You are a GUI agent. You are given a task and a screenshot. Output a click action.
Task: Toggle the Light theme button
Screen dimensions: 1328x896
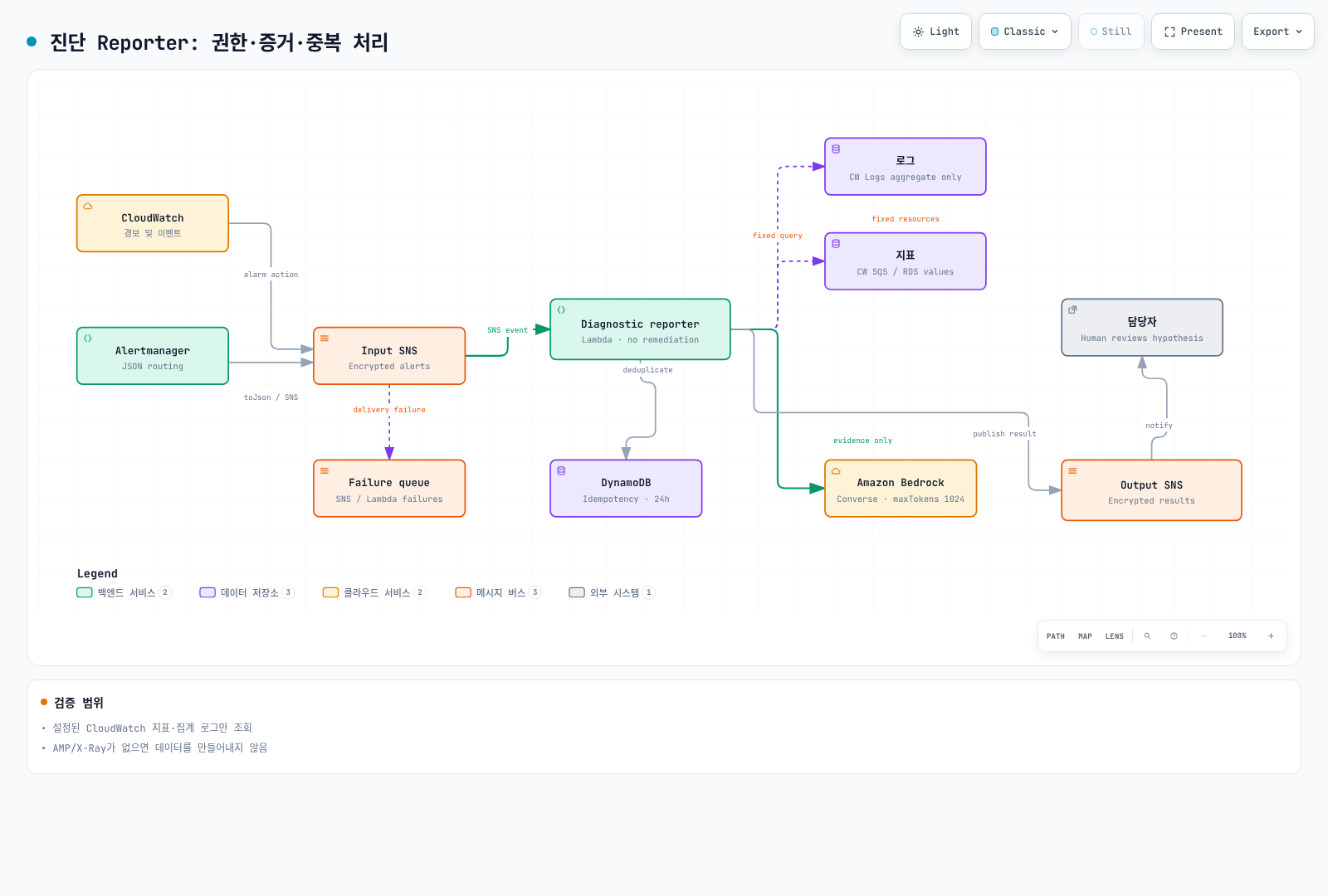(935, 32)
